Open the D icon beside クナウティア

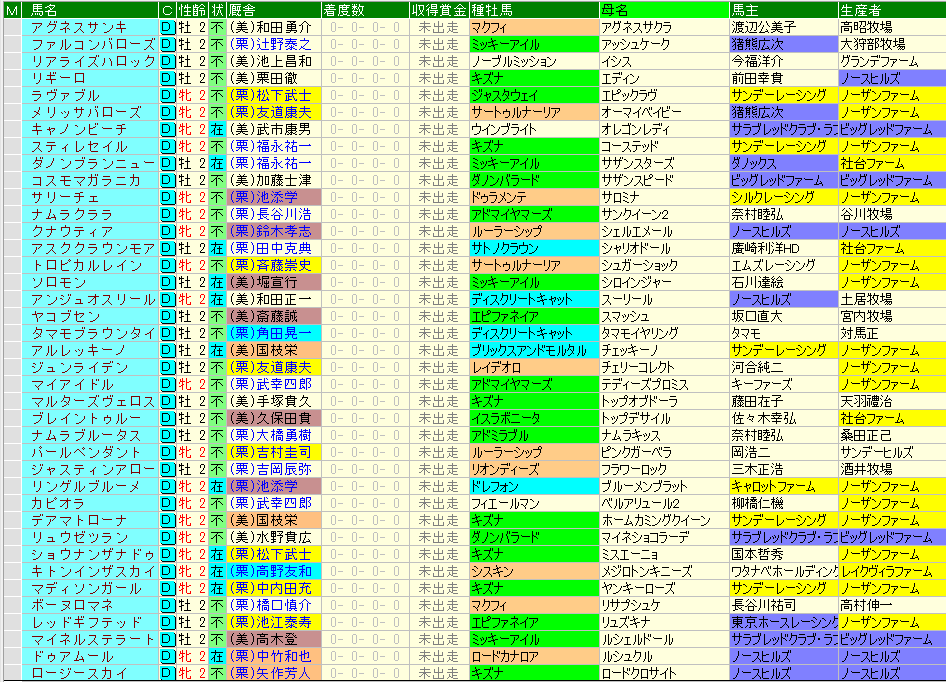[x=168, y=231]
